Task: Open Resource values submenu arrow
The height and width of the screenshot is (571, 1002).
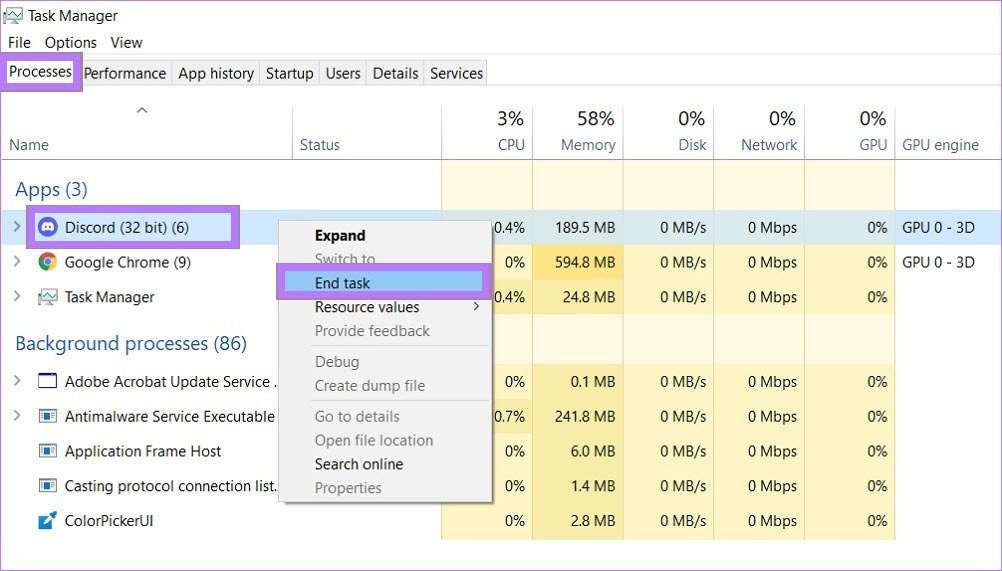Action: pos(476,307)
